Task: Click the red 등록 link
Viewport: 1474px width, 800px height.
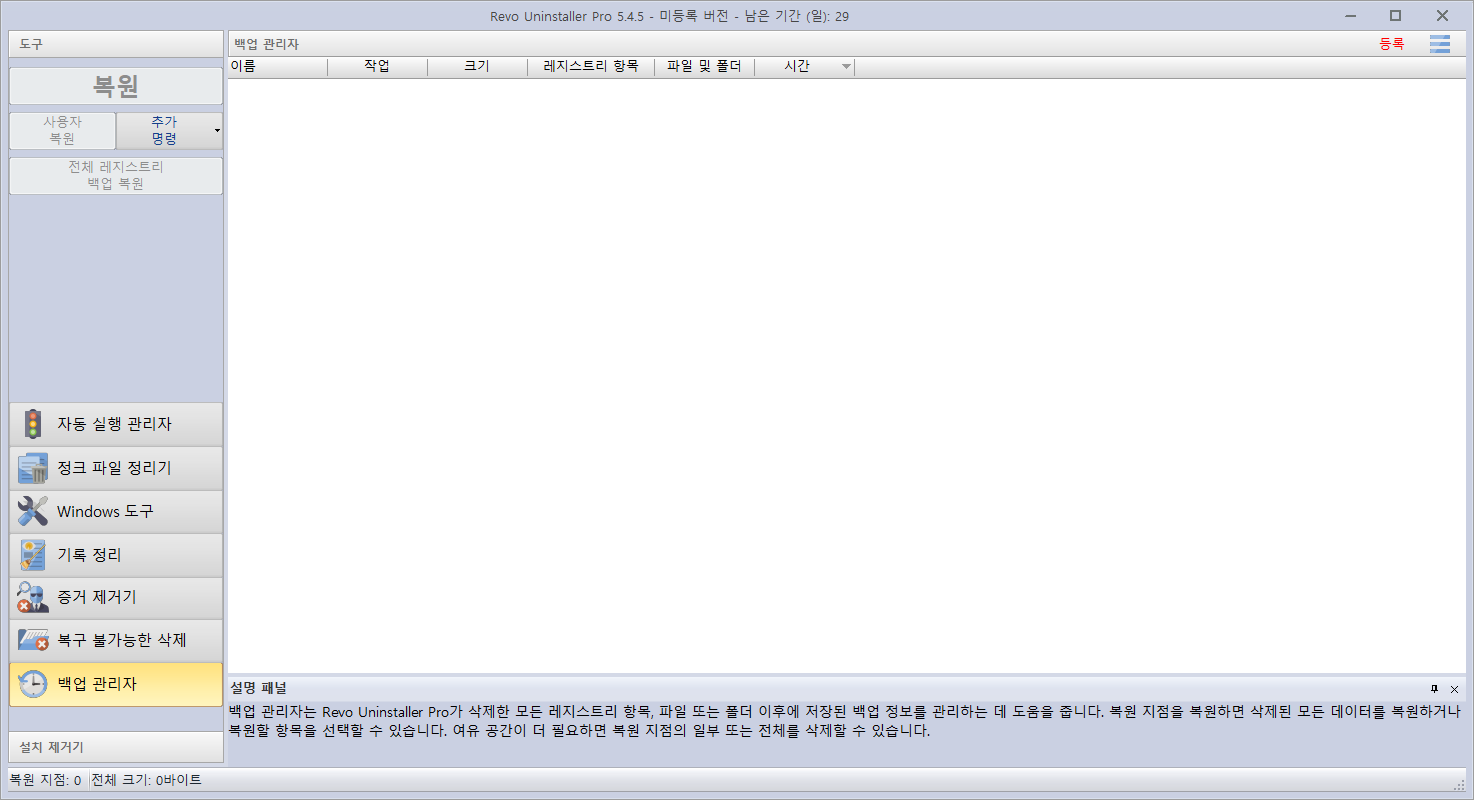Action: tap(1391, 44)
